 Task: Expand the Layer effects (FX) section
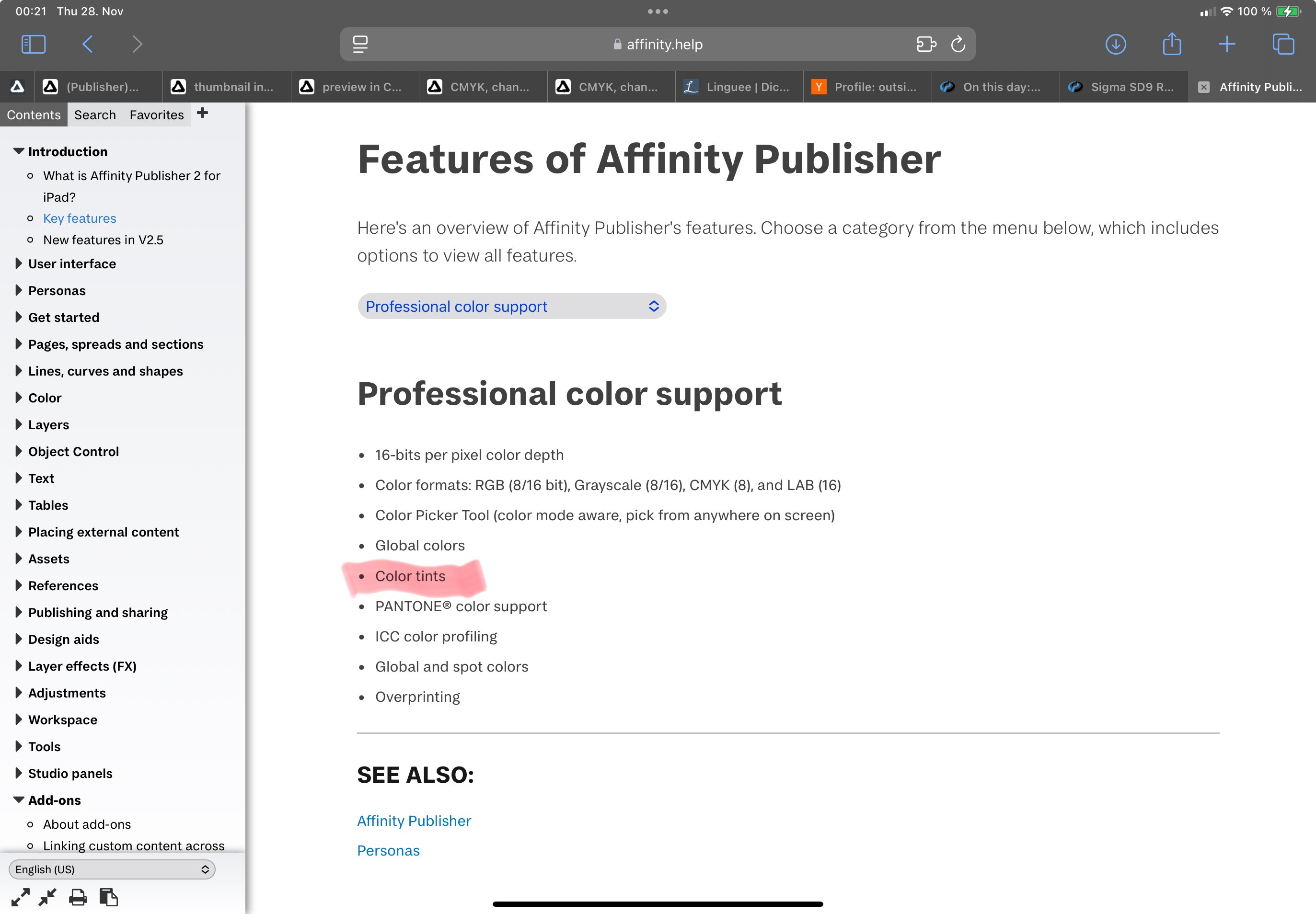coord(18,666)
